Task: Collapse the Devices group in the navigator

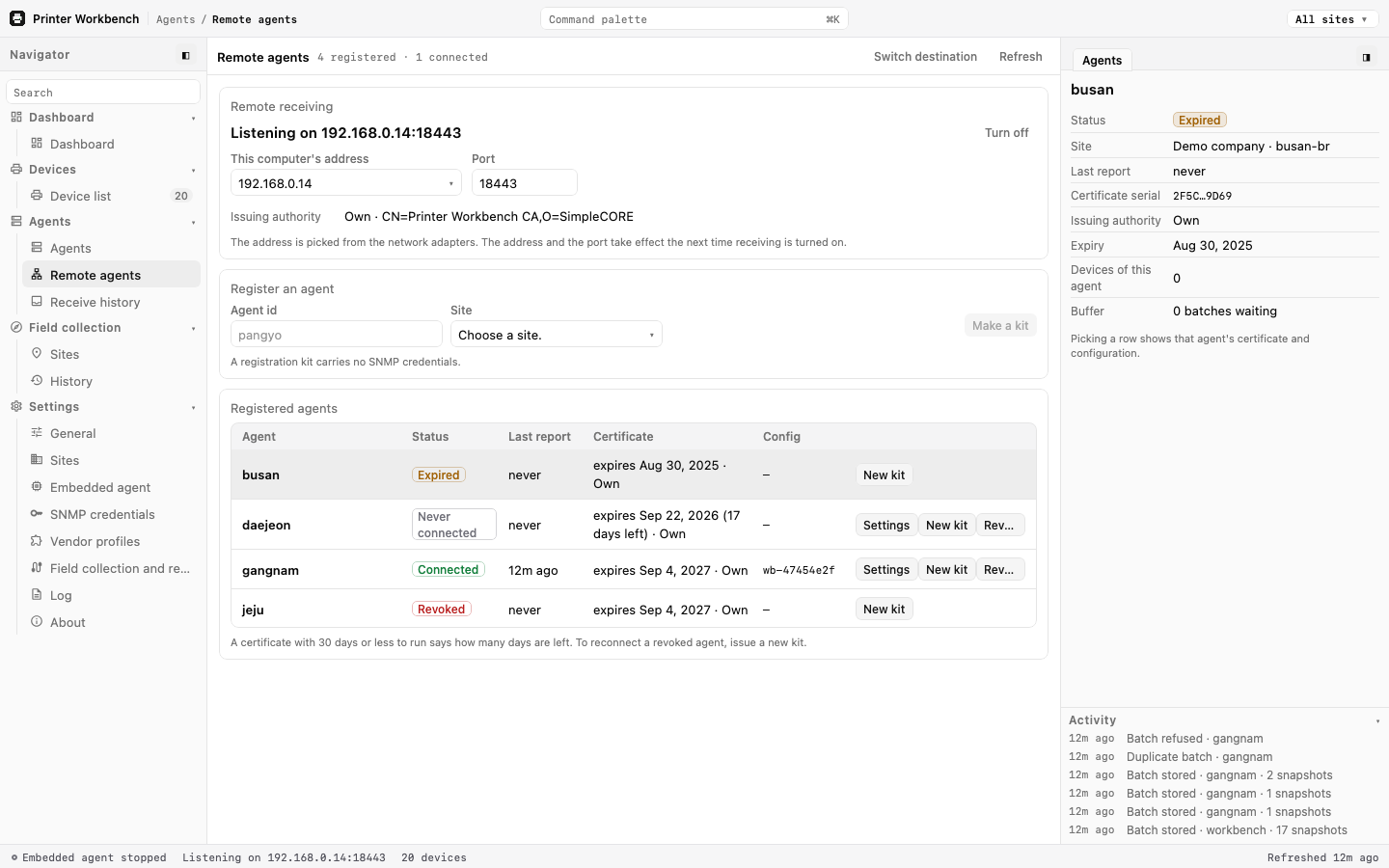Action: pyautogui.click(x=193, y=170)
